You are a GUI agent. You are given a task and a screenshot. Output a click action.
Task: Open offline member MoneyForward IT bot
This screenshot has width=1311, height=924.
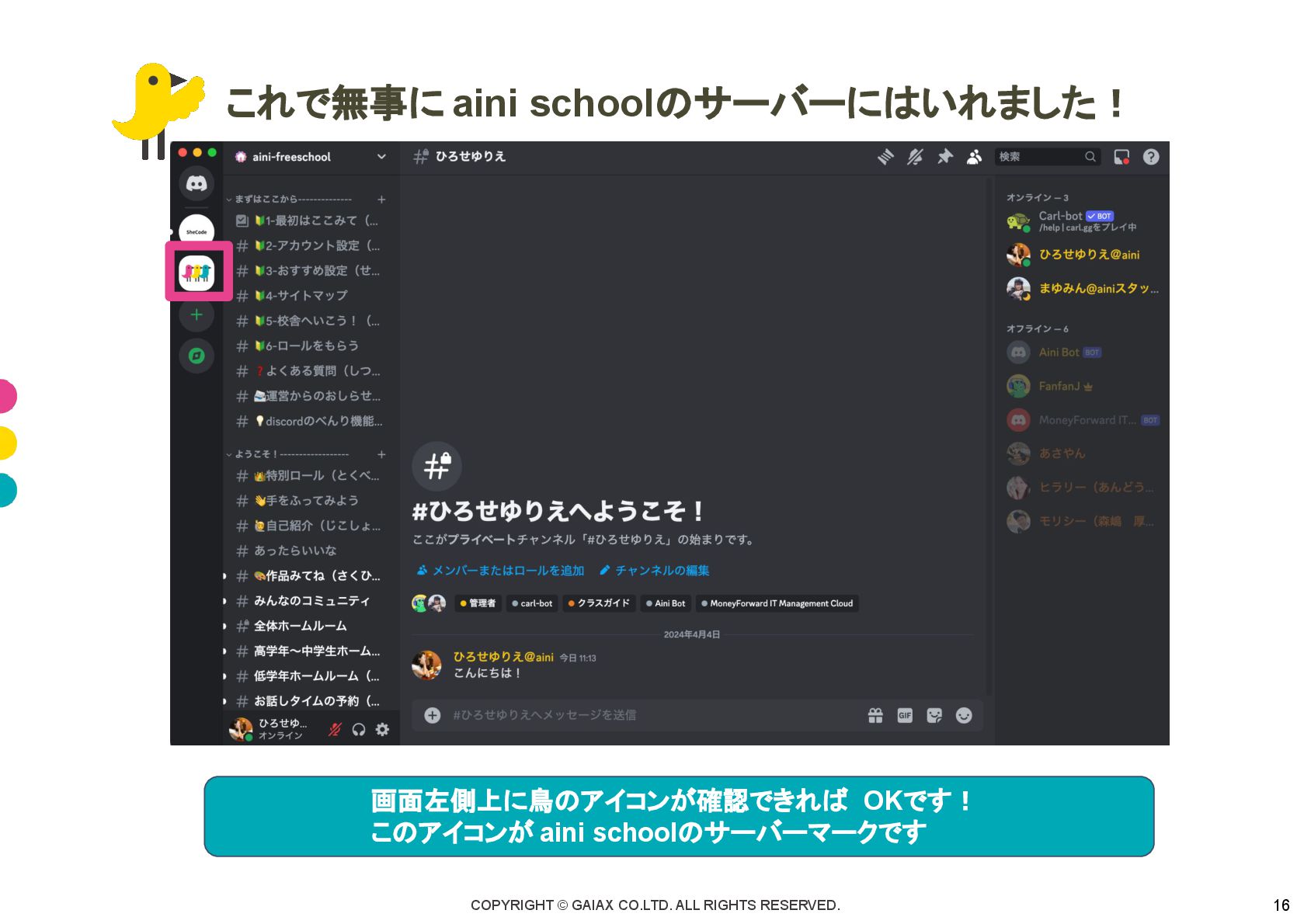coord(1083,420)
